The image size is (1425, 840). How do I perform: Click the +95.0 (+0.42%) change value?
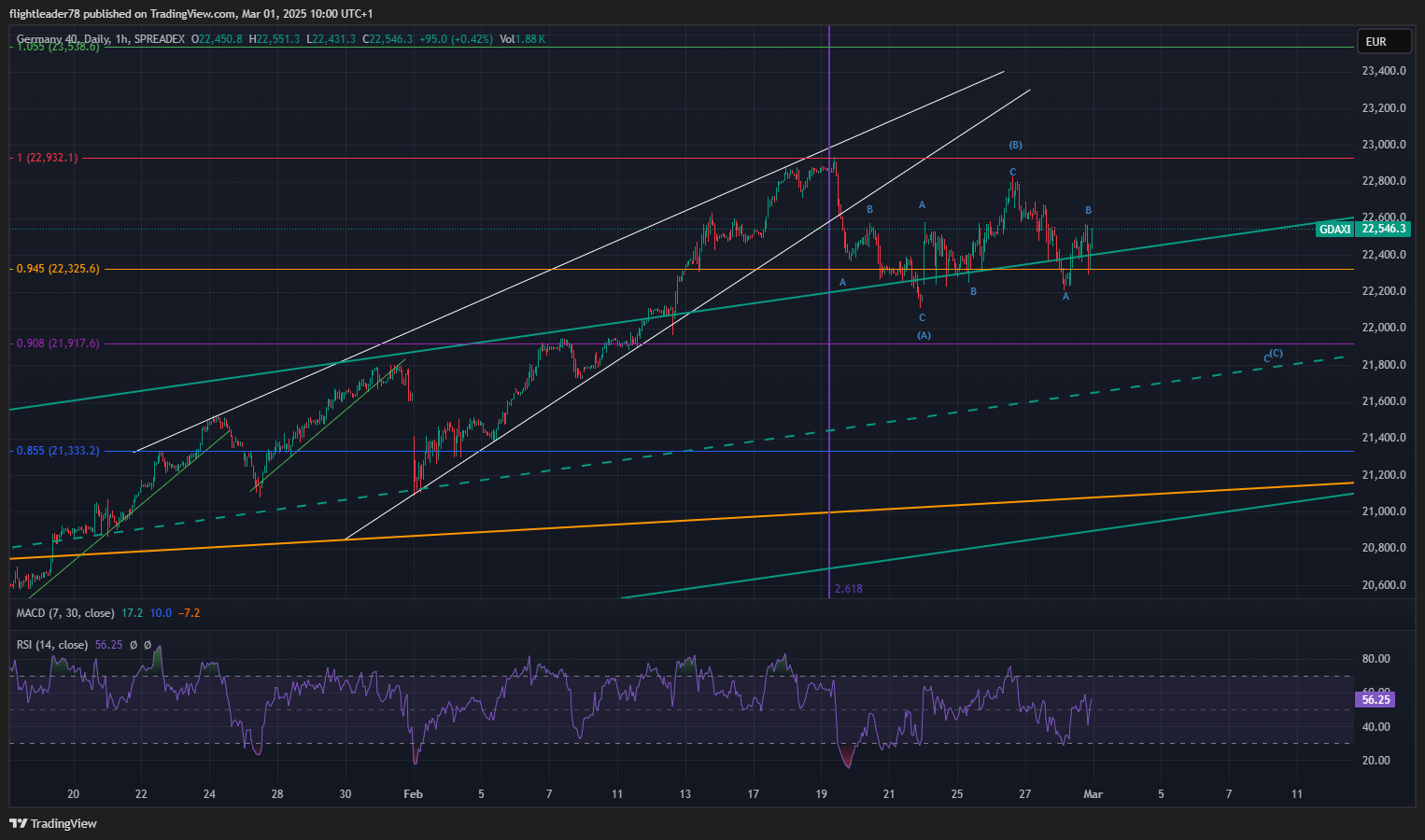[456, 39]
